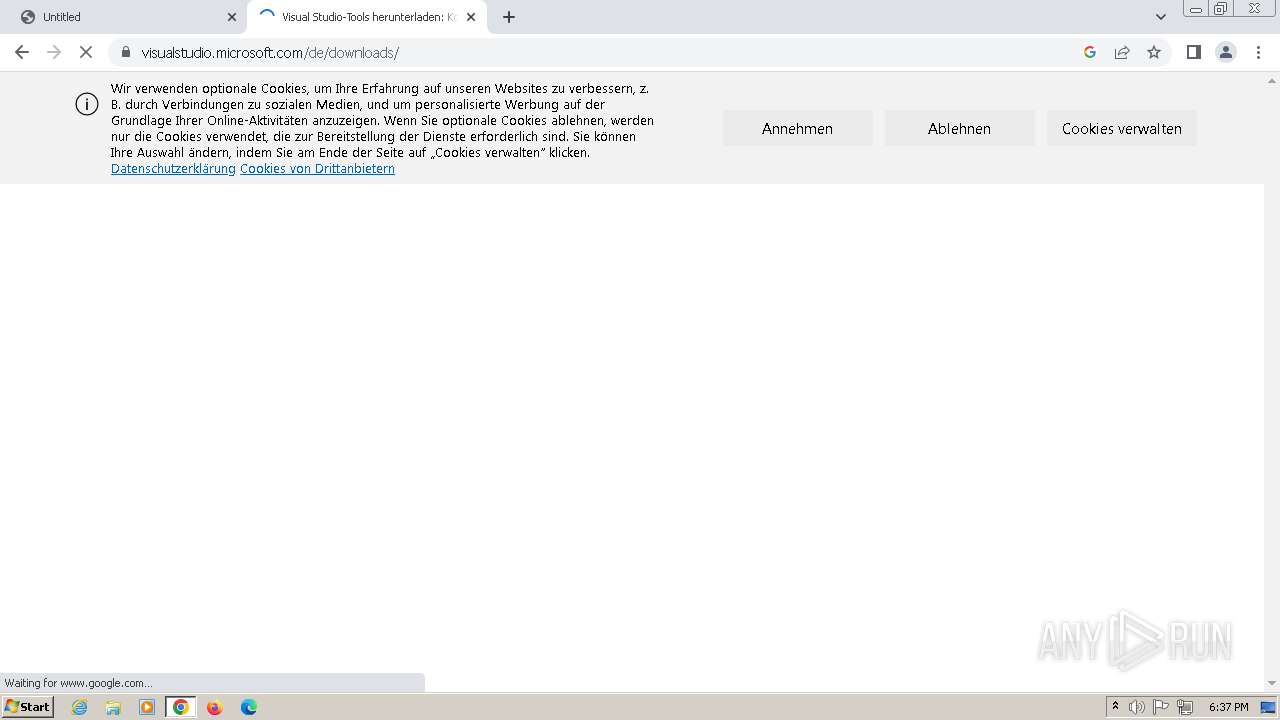Click the forward navigation arrow
1280x720 pixels.
(x=54, y=52)
